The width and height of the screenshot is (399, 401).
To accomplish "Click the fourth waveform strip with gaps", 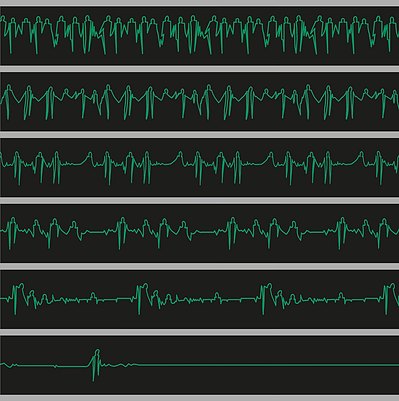I will [199, 233].
